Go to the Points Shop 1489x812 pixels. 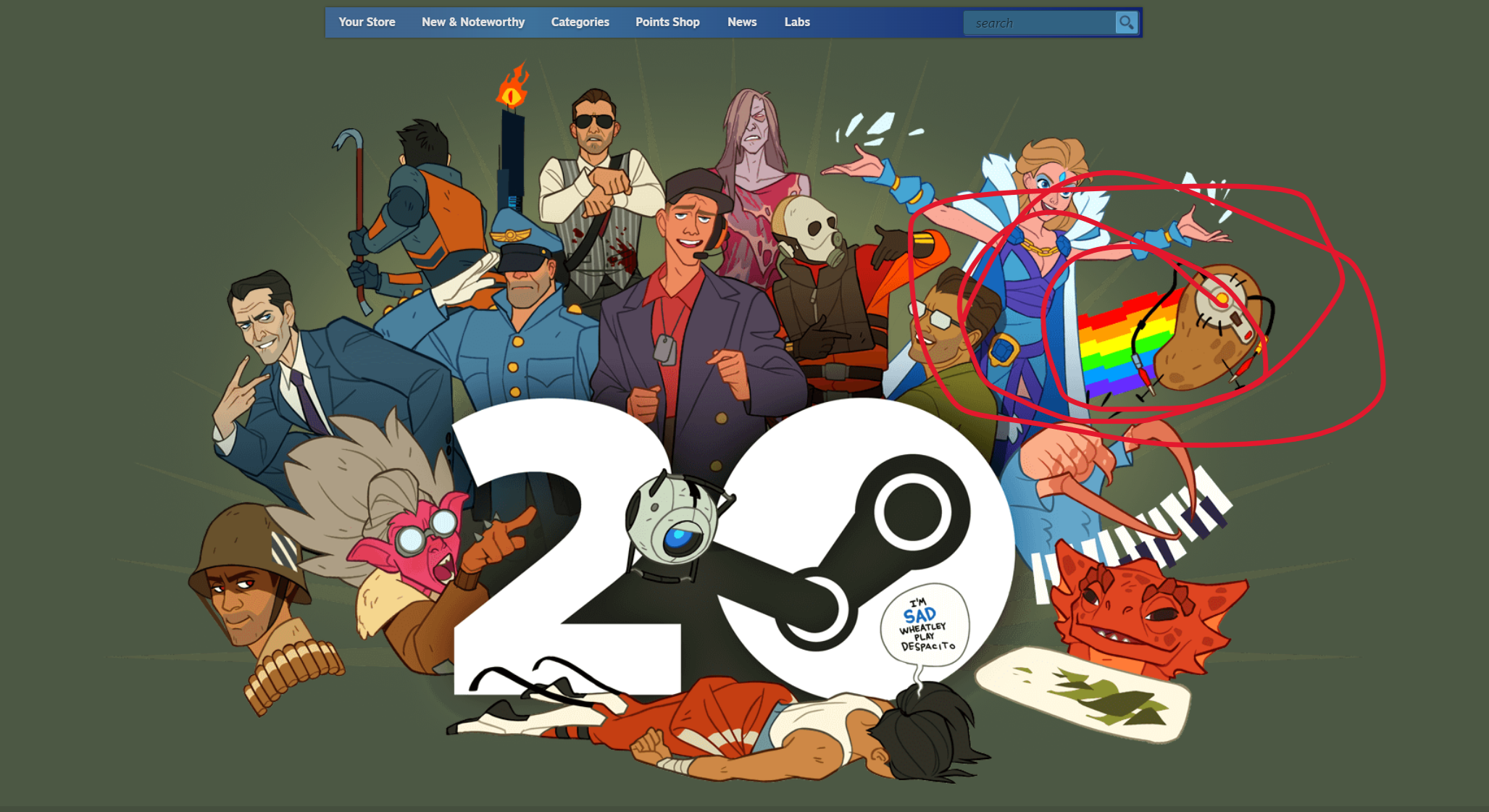click(667, 22)
